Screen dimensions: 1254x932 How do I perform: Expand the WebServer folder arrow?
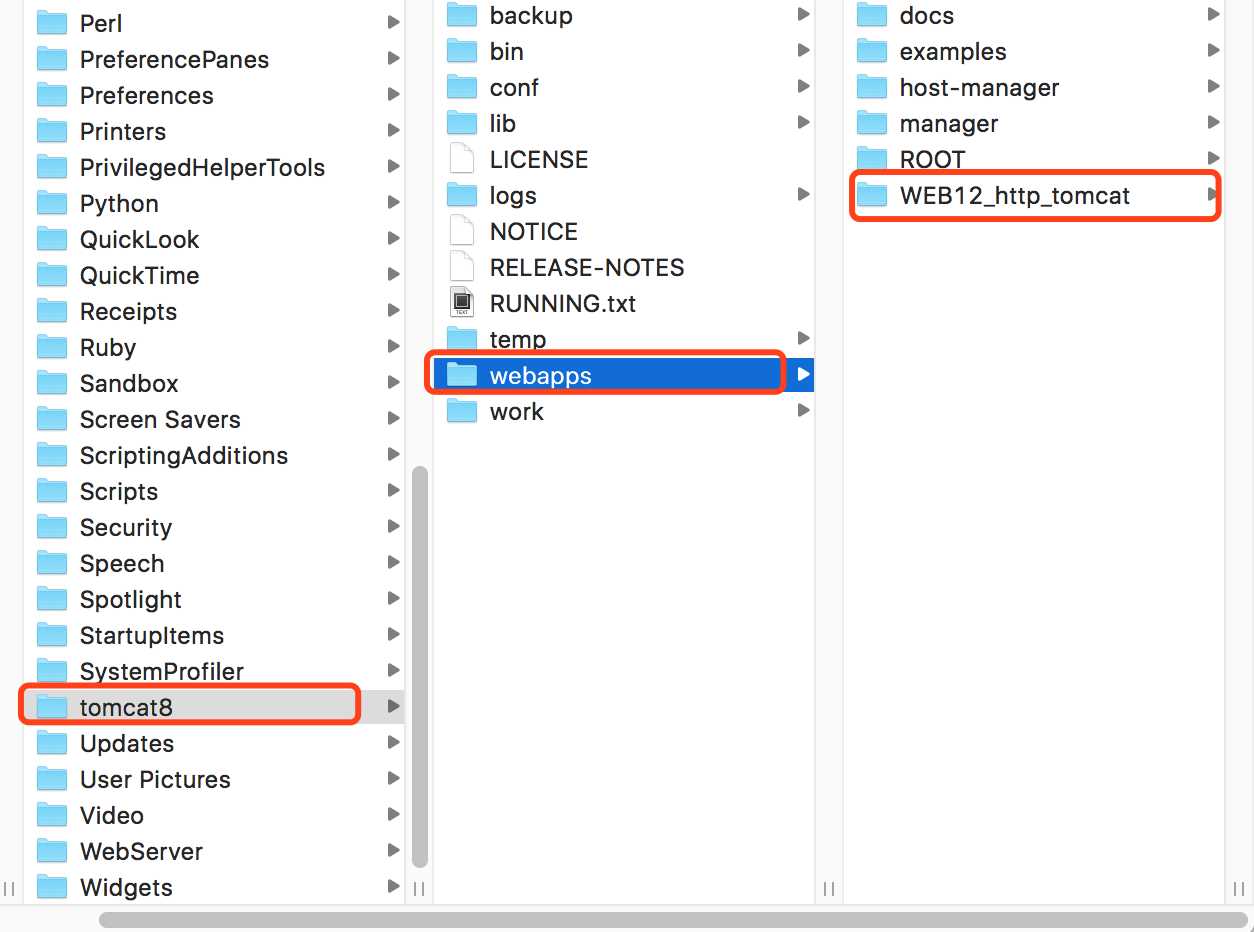click(x=393, y=851)
